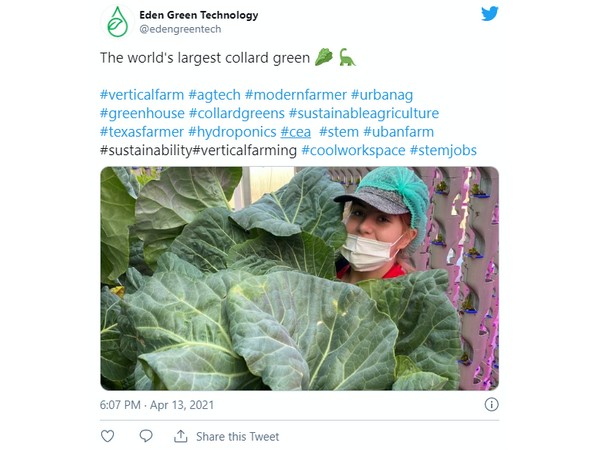600x450 pixels.
Task: Select the #hydroponics hashtag
Action: (x=232, y=132)
